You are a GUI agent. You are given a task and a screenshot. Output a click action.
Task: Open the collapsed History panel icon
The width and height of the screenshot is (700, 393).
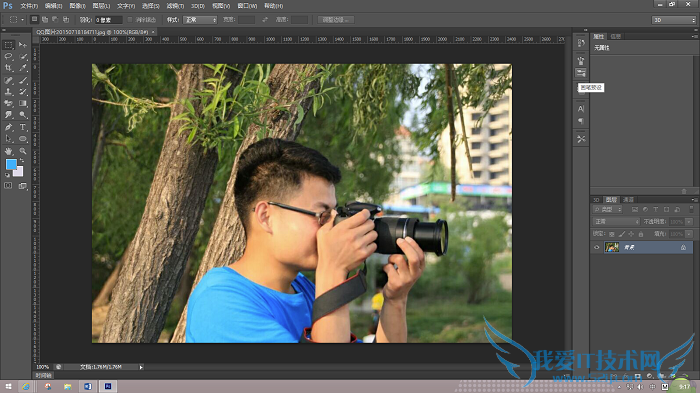[581, 43]
